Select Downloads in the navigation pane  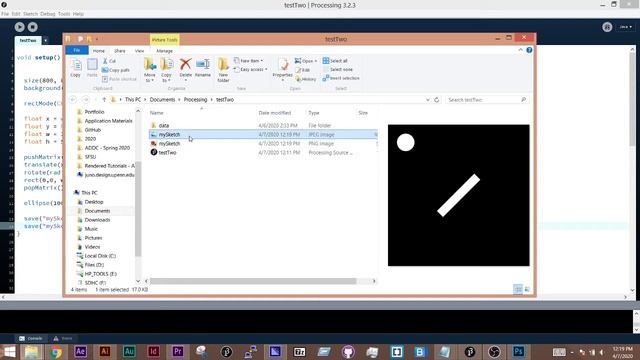pyautogui.click(x=97, y=220)
